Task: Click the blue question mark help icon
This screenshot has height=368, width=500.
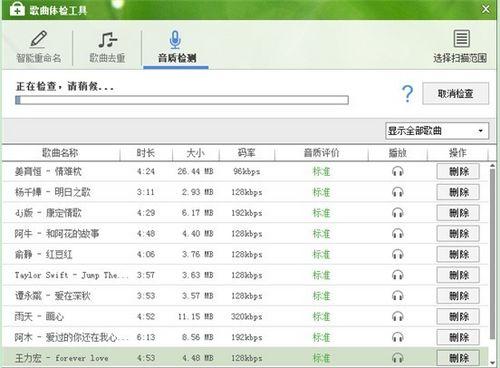Action: click(407, 94)
